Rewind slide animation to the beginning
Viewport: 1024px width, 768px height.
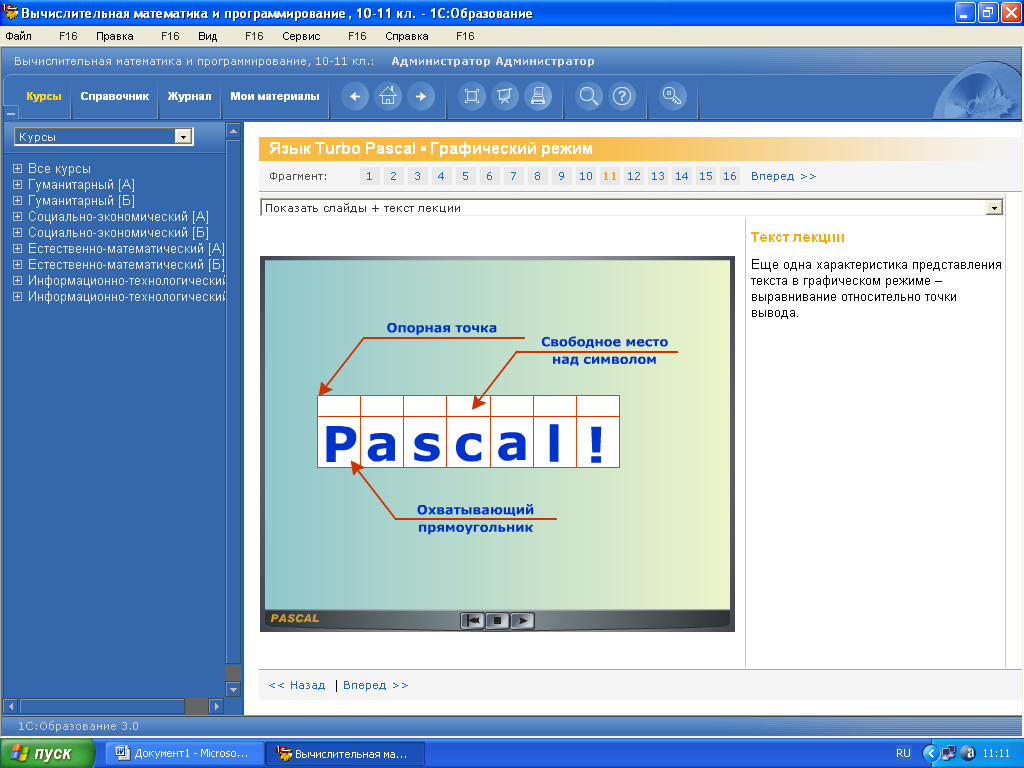(472, 620)
